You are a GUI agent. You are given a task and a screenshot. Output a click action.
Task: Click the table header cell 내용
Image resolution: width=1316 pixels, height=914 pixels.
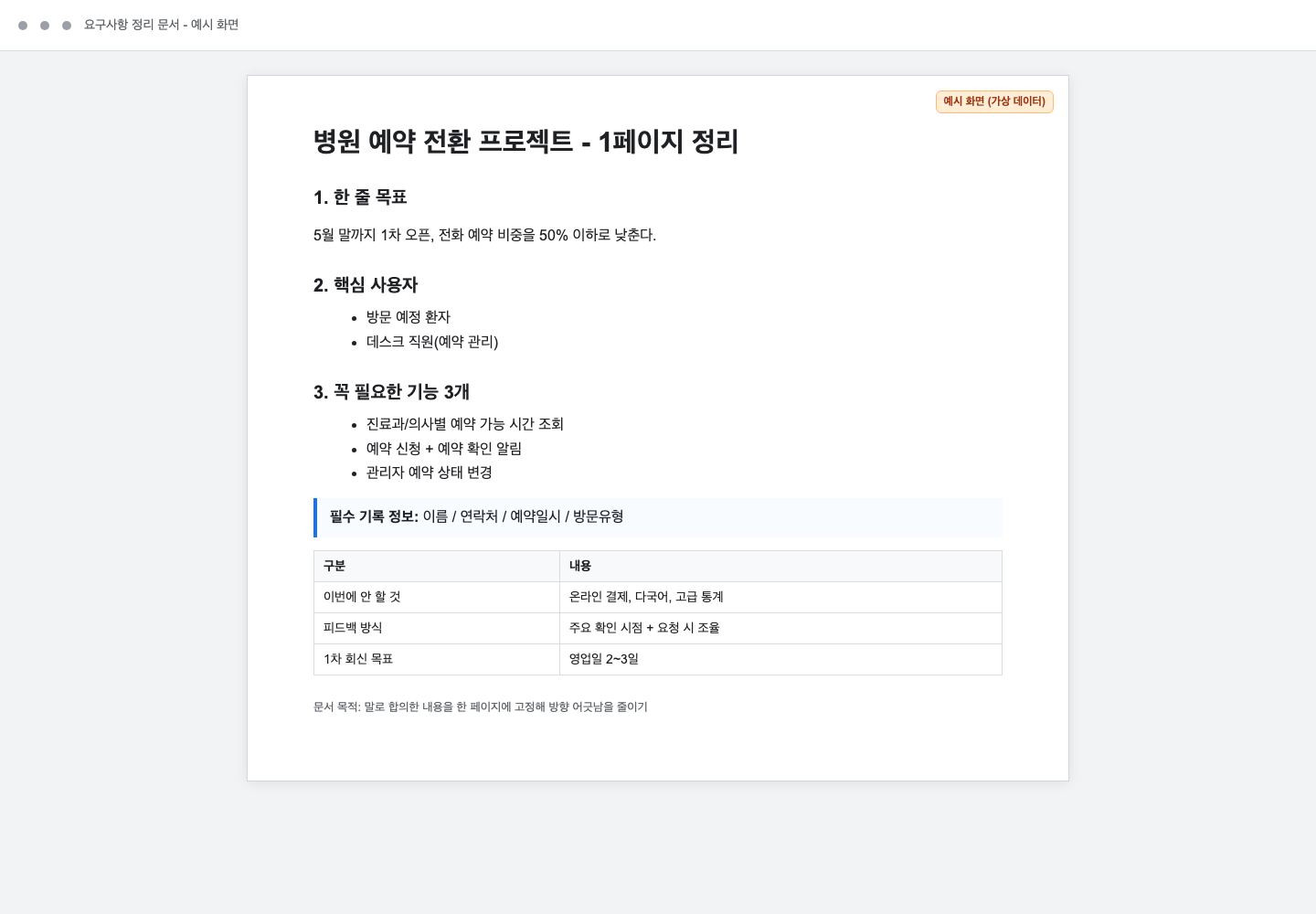click(579, 566)
